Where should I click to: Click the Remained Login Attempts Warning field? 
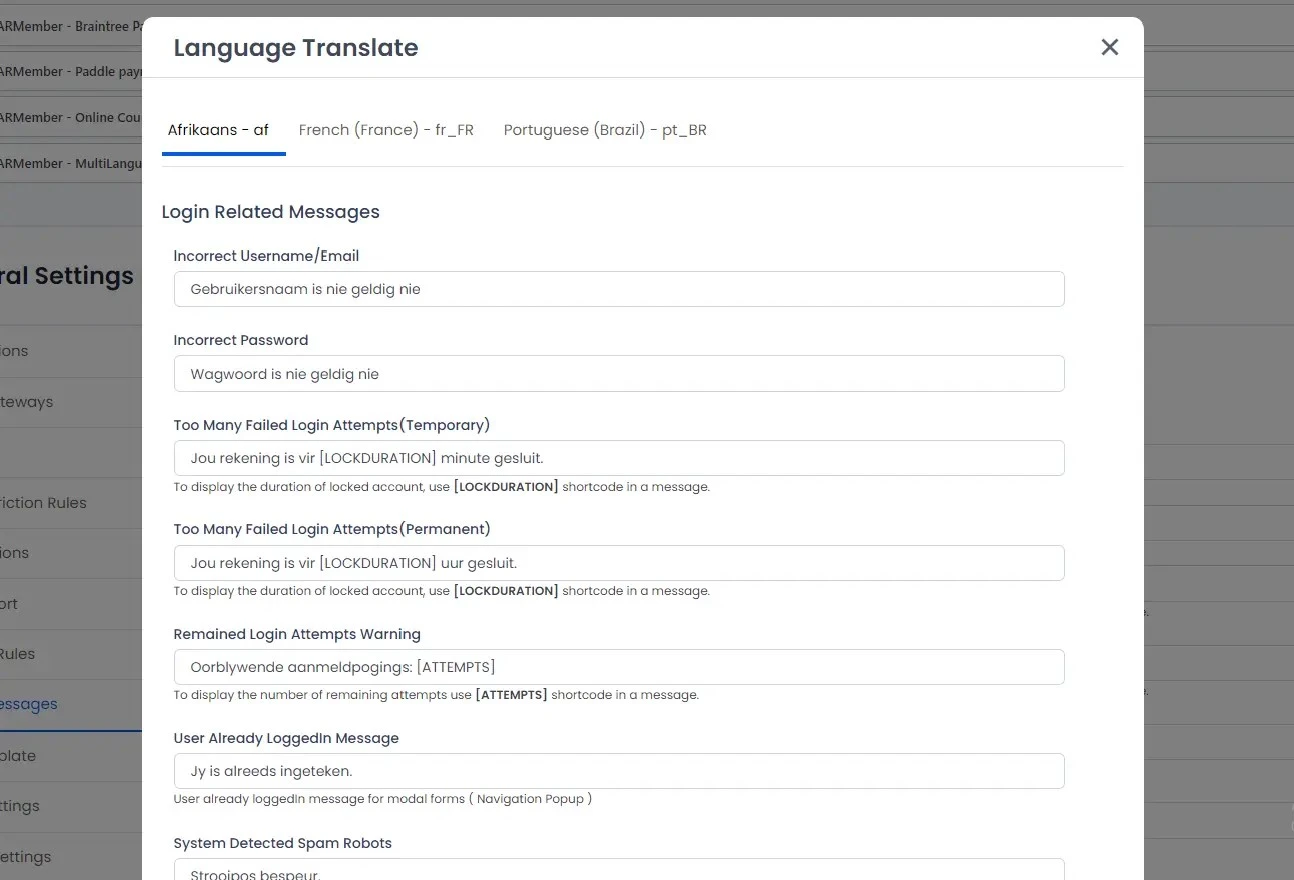tap(618, 667)
